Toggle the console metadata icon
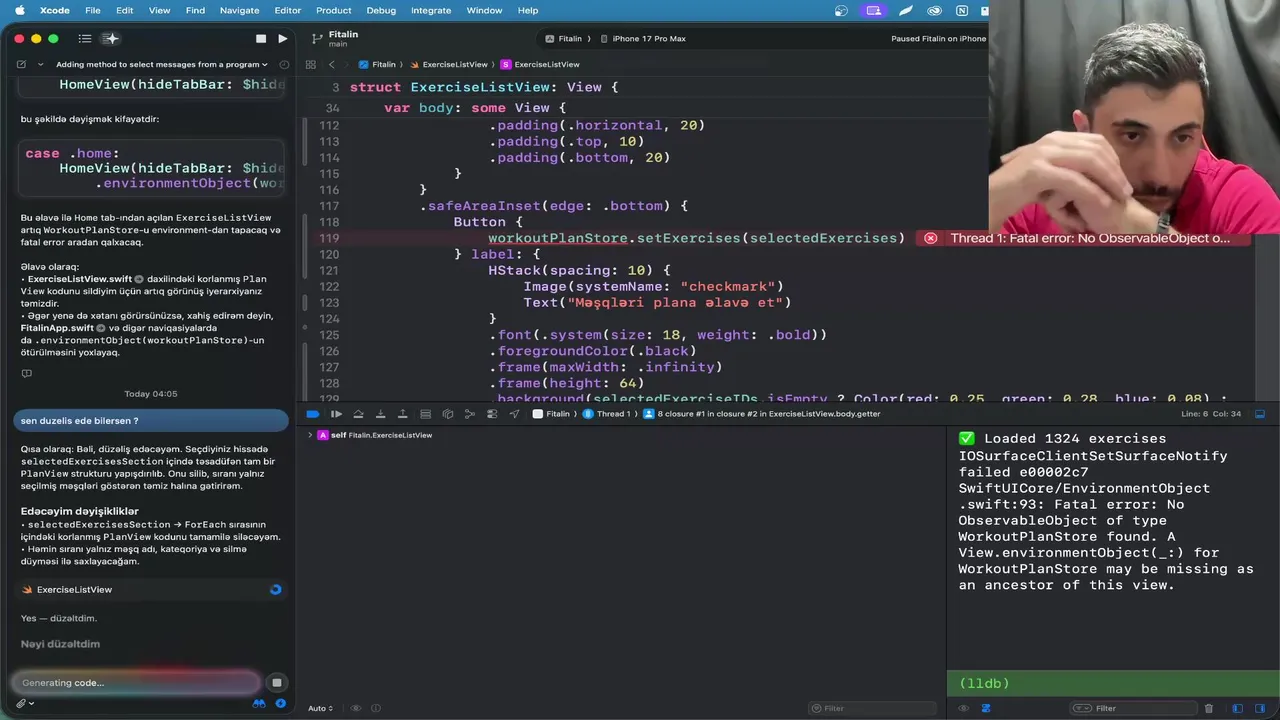The height and width of the screenshot is (720, 1280). (986, 709)
